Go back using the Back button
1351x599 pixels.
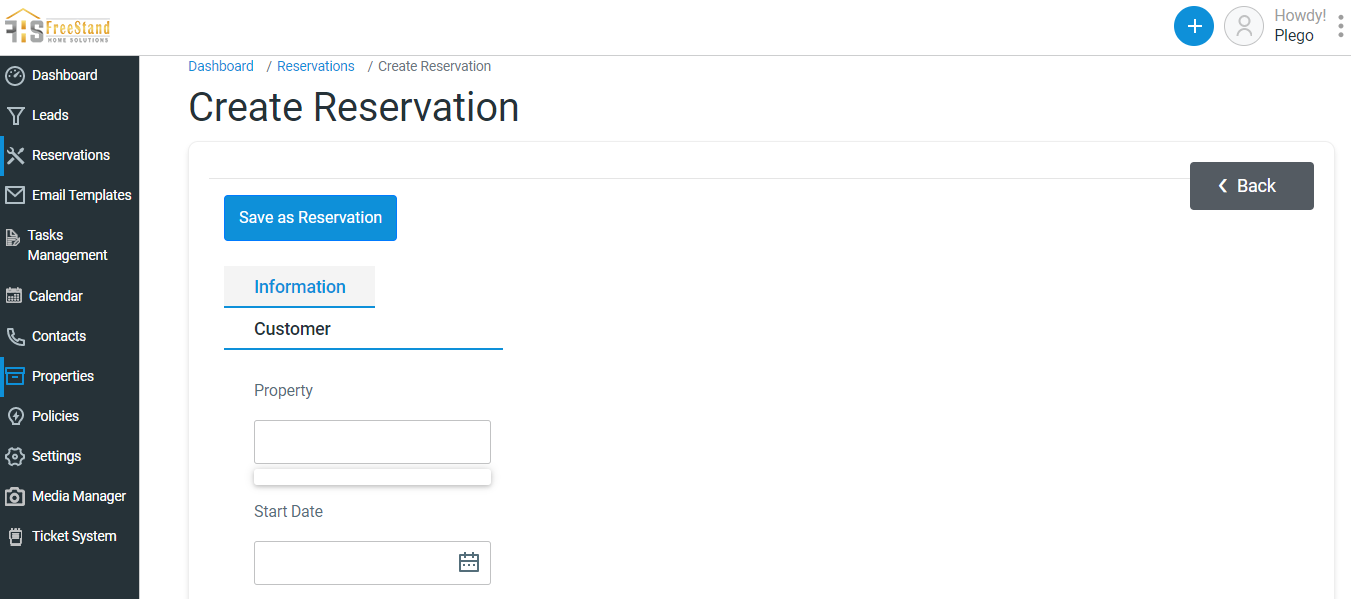click(1251, 186)
